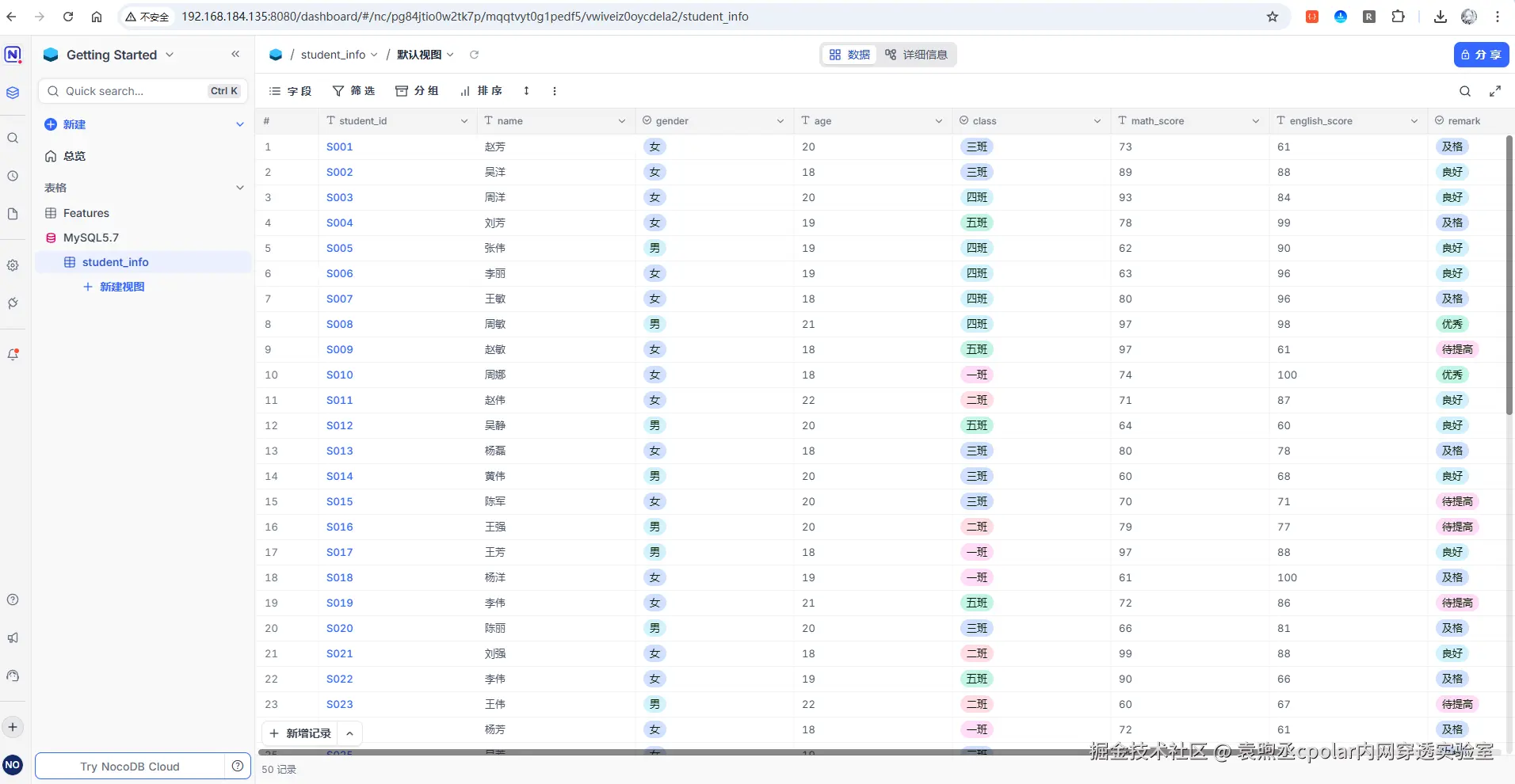
Task: Open the 字段 fields menu
Action: tap(291, 91)
